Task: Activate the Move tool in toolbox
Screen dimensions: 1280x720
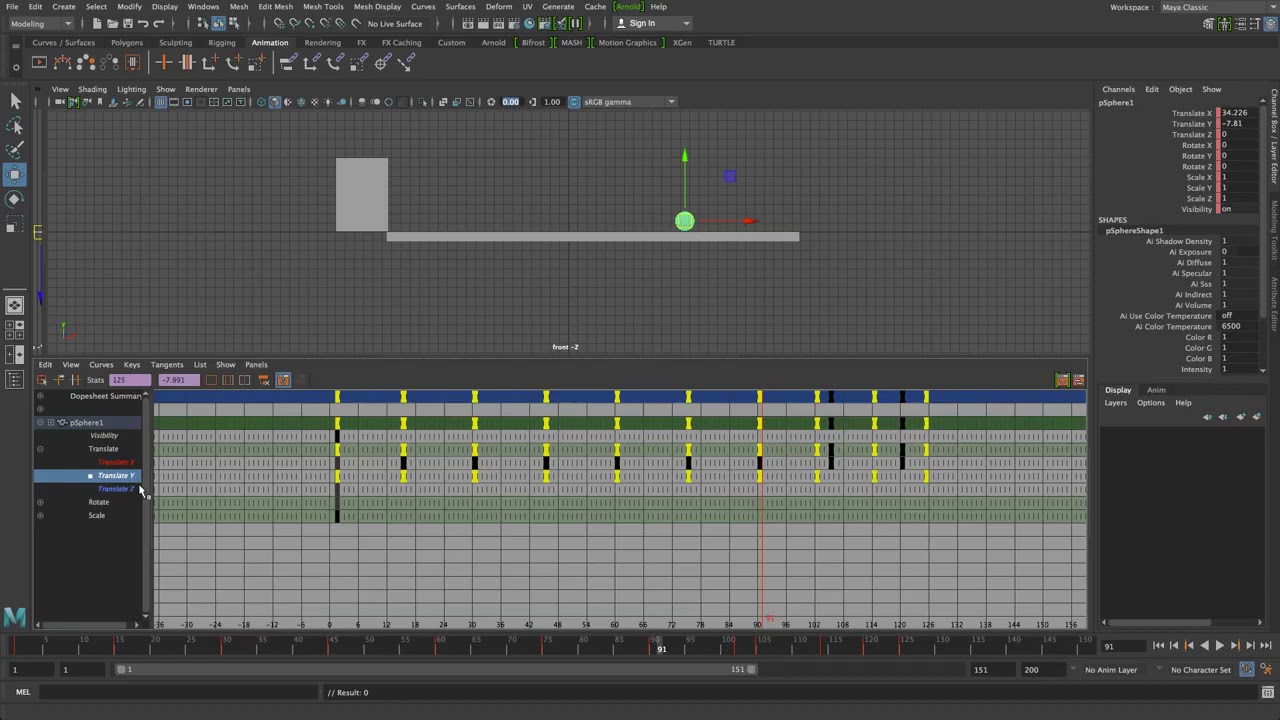Action: (x=15, y=175)
